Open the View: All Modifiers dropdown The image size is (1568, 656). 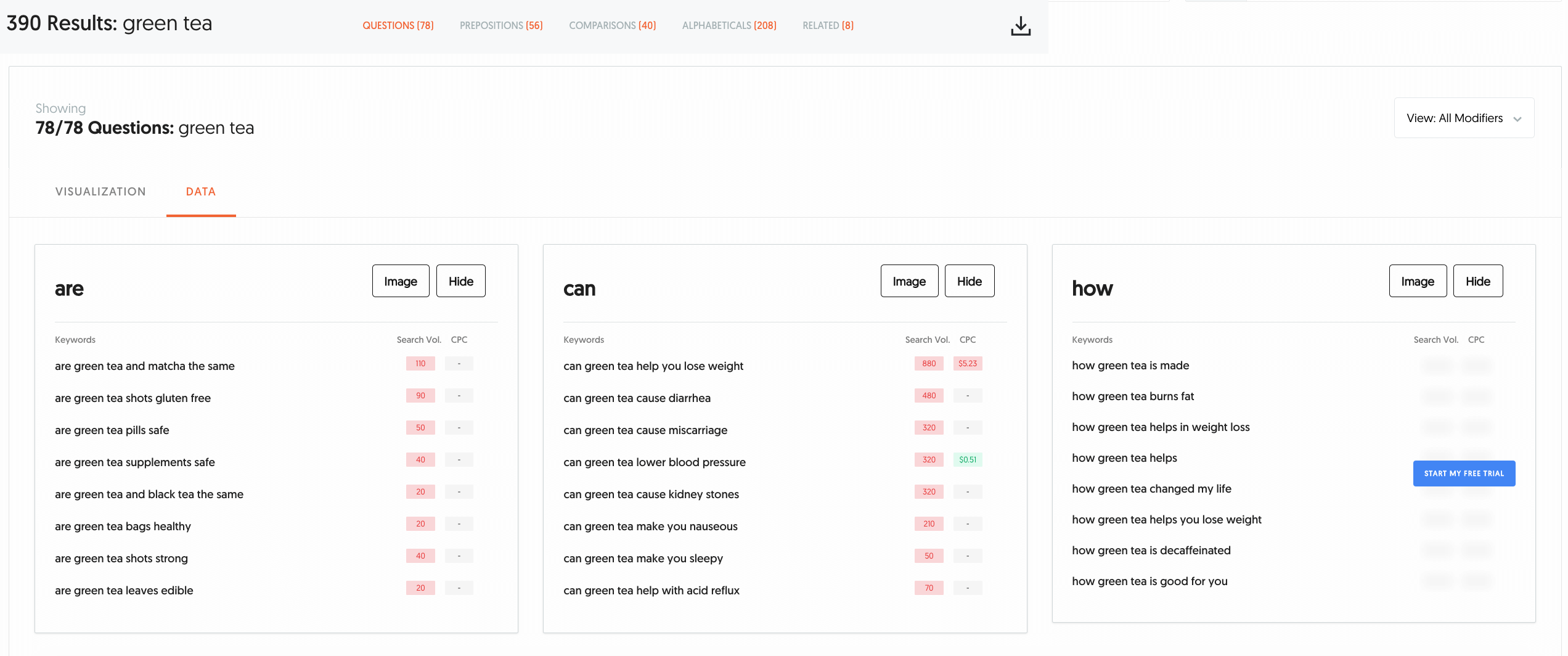point(1464,118)
